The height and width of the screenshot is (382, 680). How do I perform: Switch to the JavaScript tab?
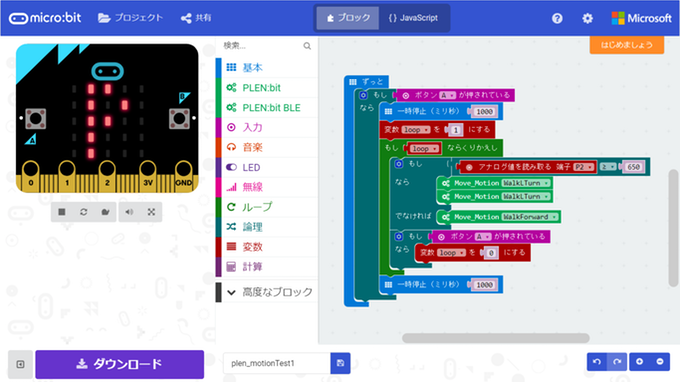414,18
